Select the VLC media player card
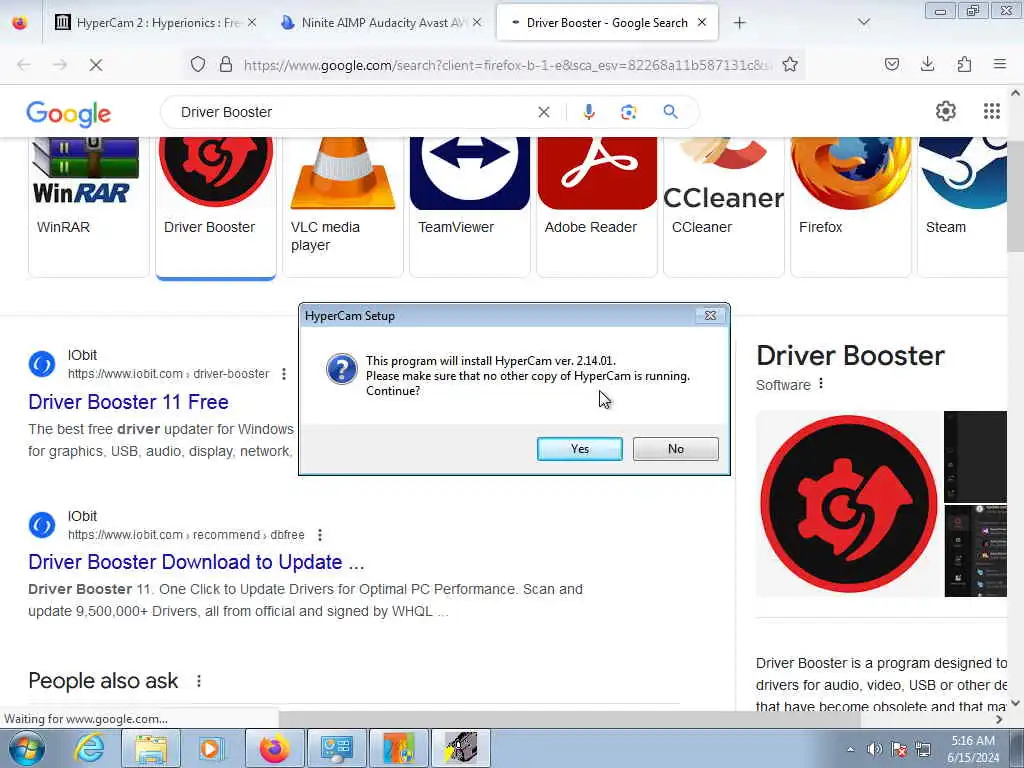 [x=343, y=206]
